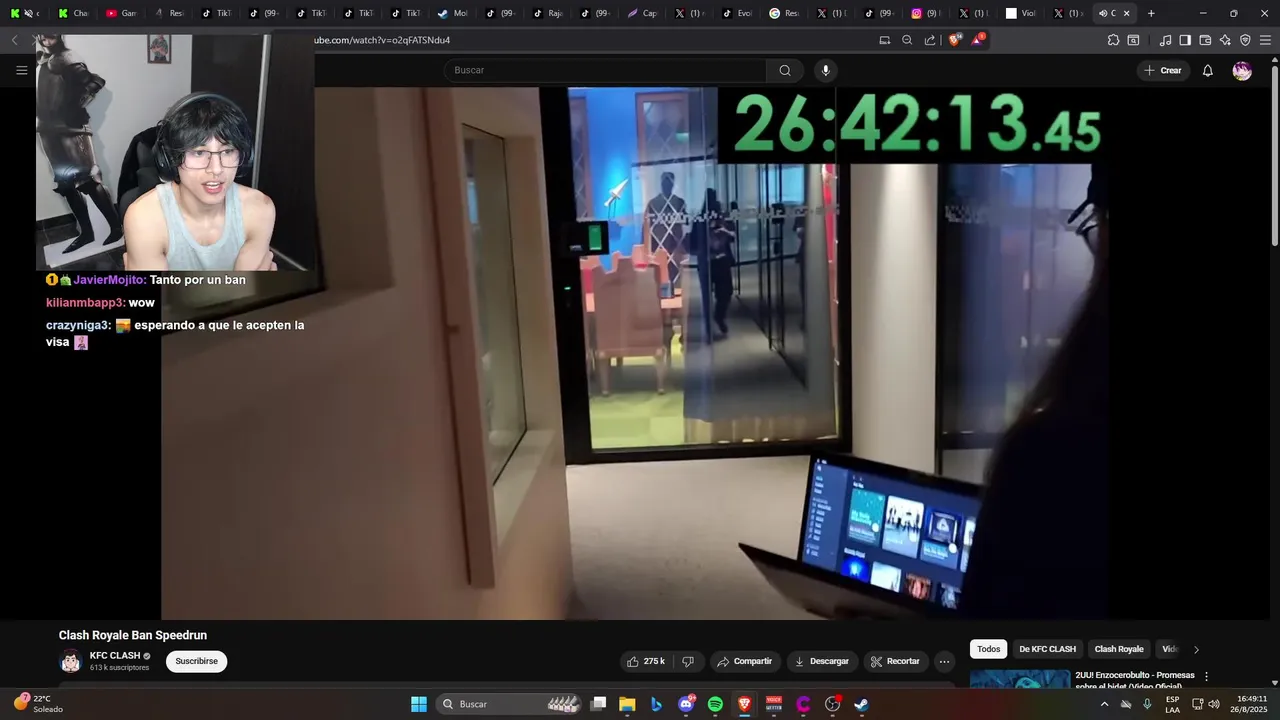Like the video with 275 k likes
Image resolution: width=1280 pixels, height=720 pixels.
click(645, 661)
